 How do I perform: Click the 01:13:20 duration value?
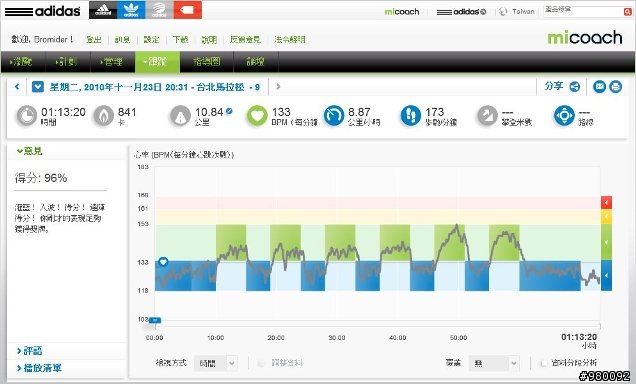coord(63,112)
